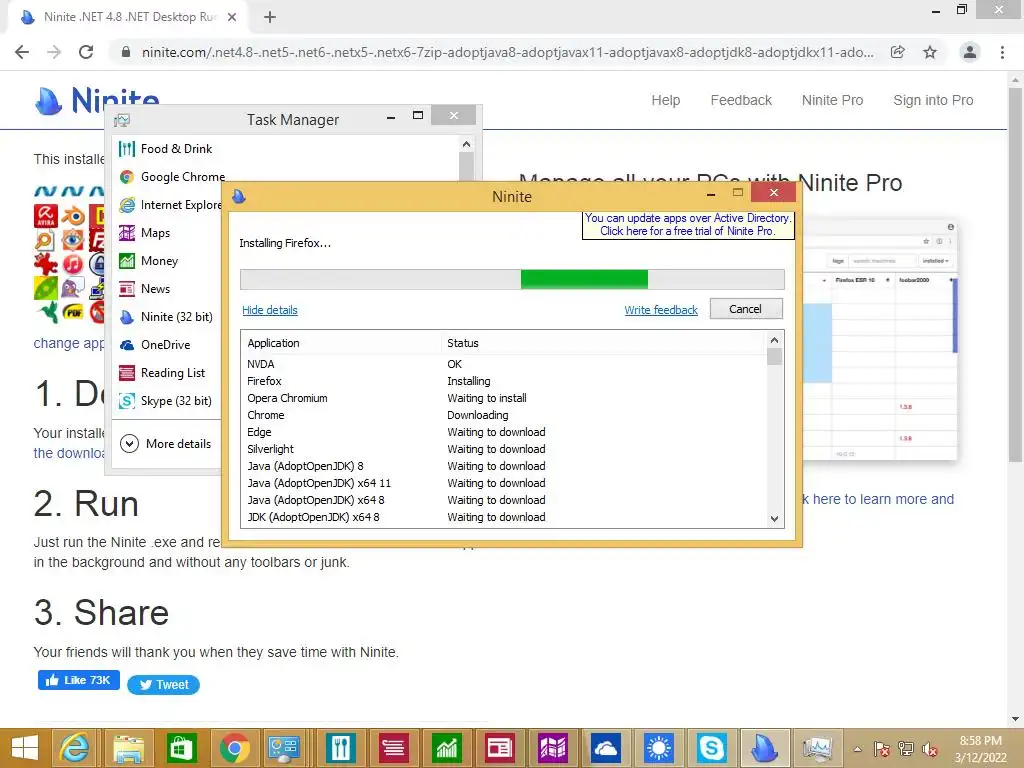Select Food & Drink icon in Task Manager
The height and width of the screenshot is (768, 1024).
(127, 149)
